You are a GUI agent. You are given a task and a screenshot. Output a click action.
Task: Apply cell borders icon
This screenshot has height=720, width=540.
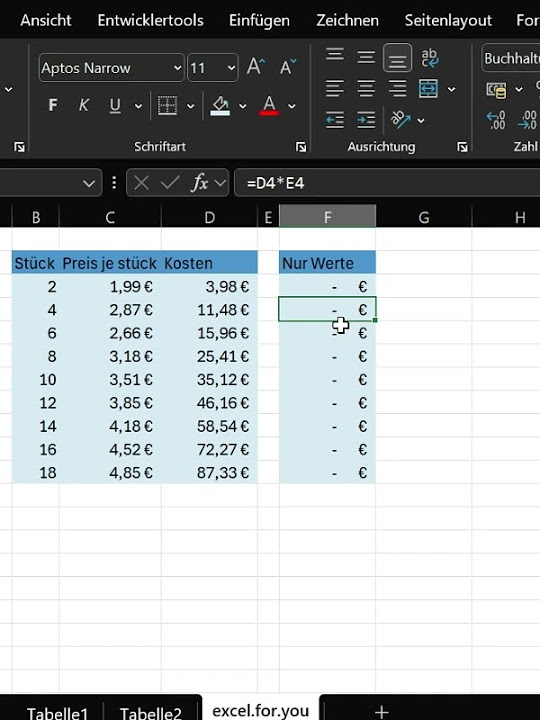coord(168,106)
